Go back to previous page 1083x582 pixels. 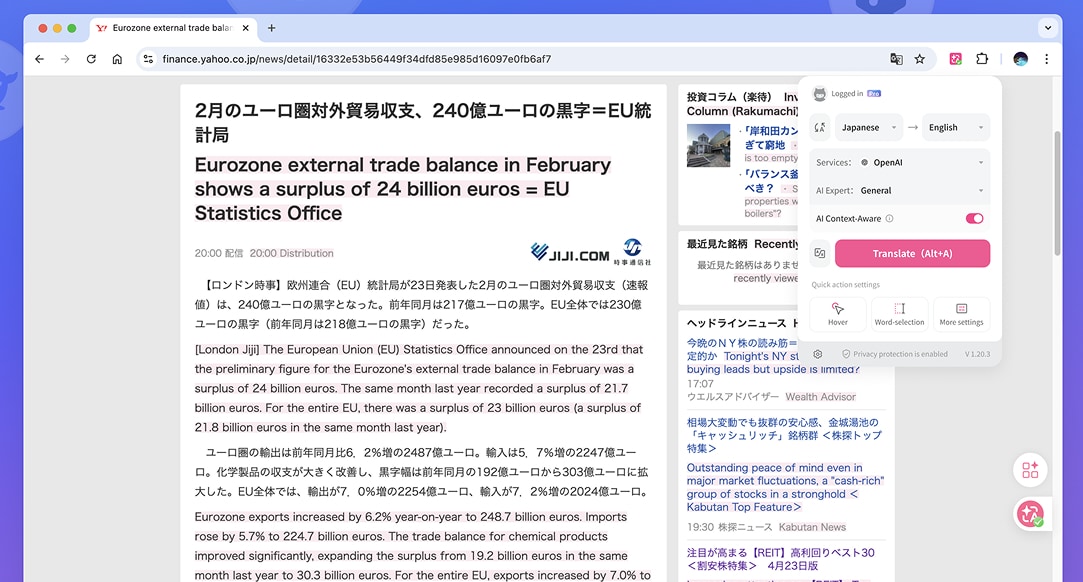pos(39,59)
